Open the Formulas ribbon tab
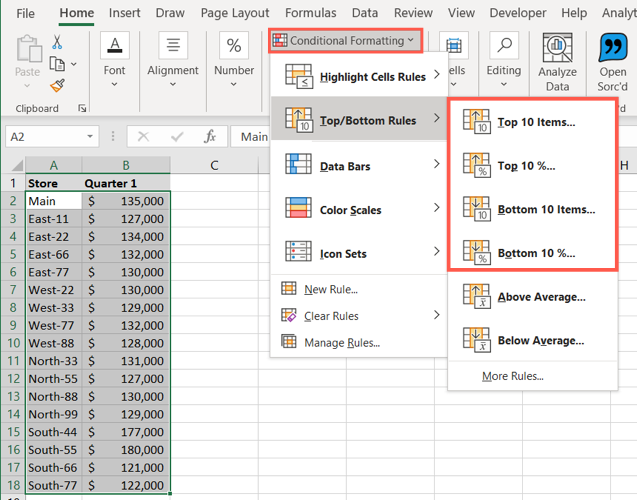Image resolution: width=637 pixels, height=500 pixels. pos(311,13)
